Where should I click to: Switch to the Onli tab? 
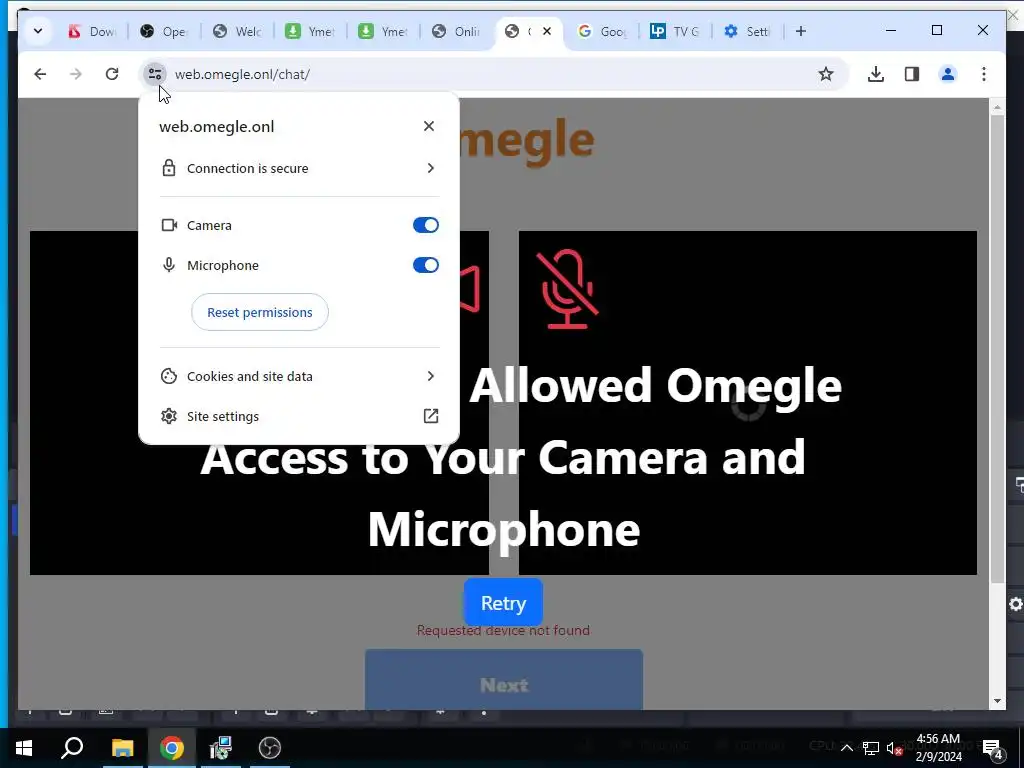click(x=456, y=31)
